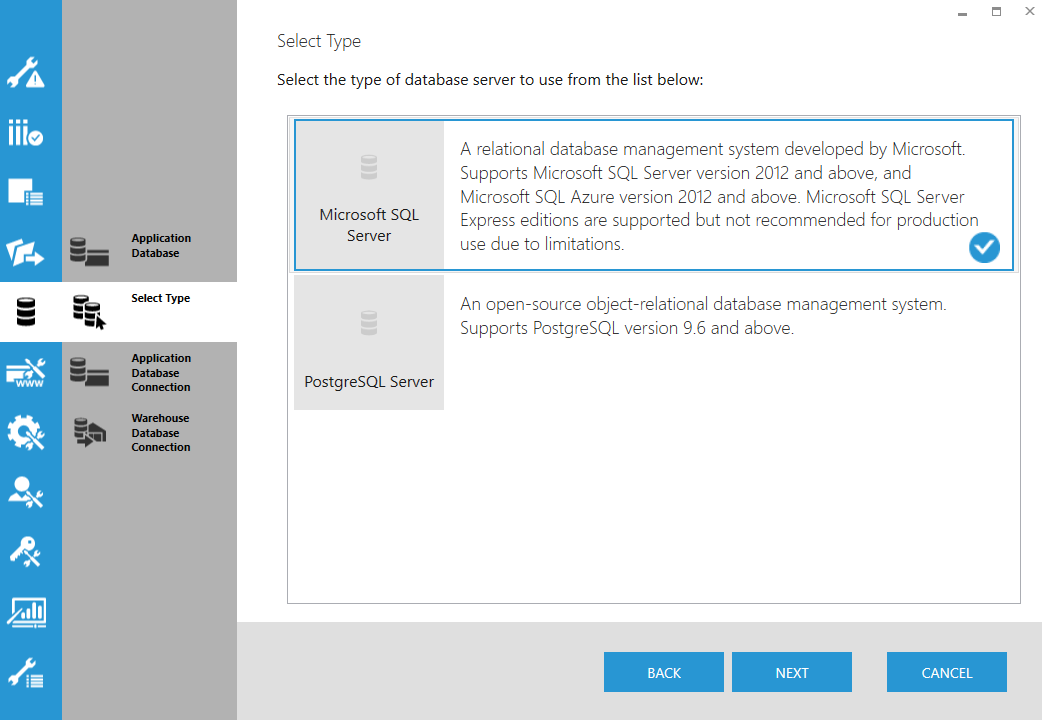The height and width of the screenshot is (720, 1042).
Task: Click the Select Type page heading
Action: (x=319, y=41)
